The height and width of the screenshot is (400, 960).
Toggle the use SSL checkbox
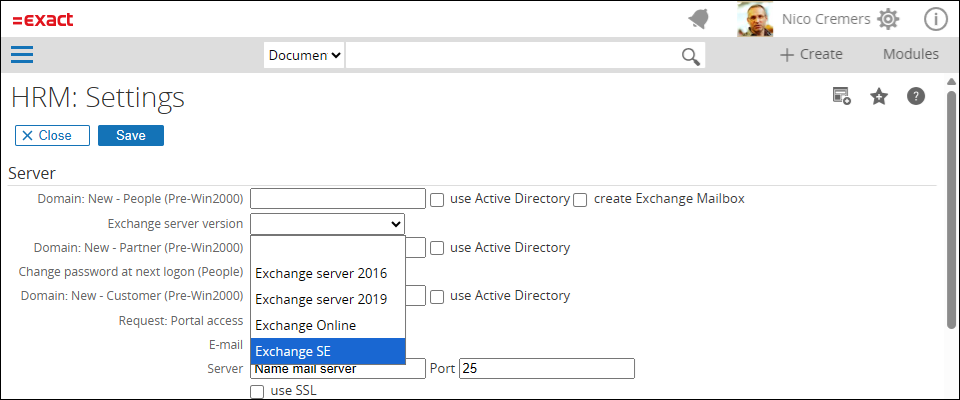pyautogui.click(x=258, y=390)
